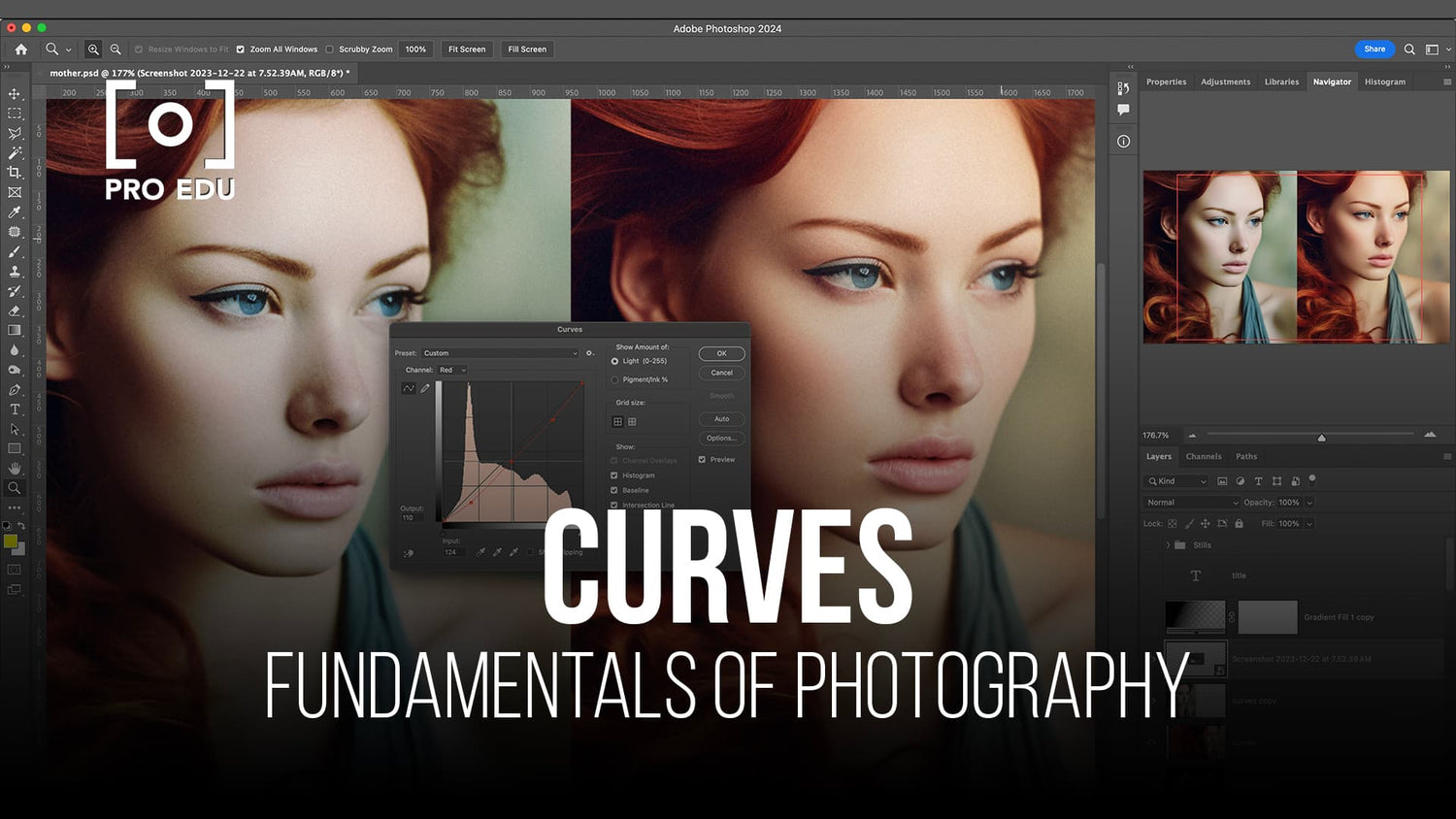Viewport: 1456px width, 819px height.
Task: Select the Brush tool
Action: [15, 251]
